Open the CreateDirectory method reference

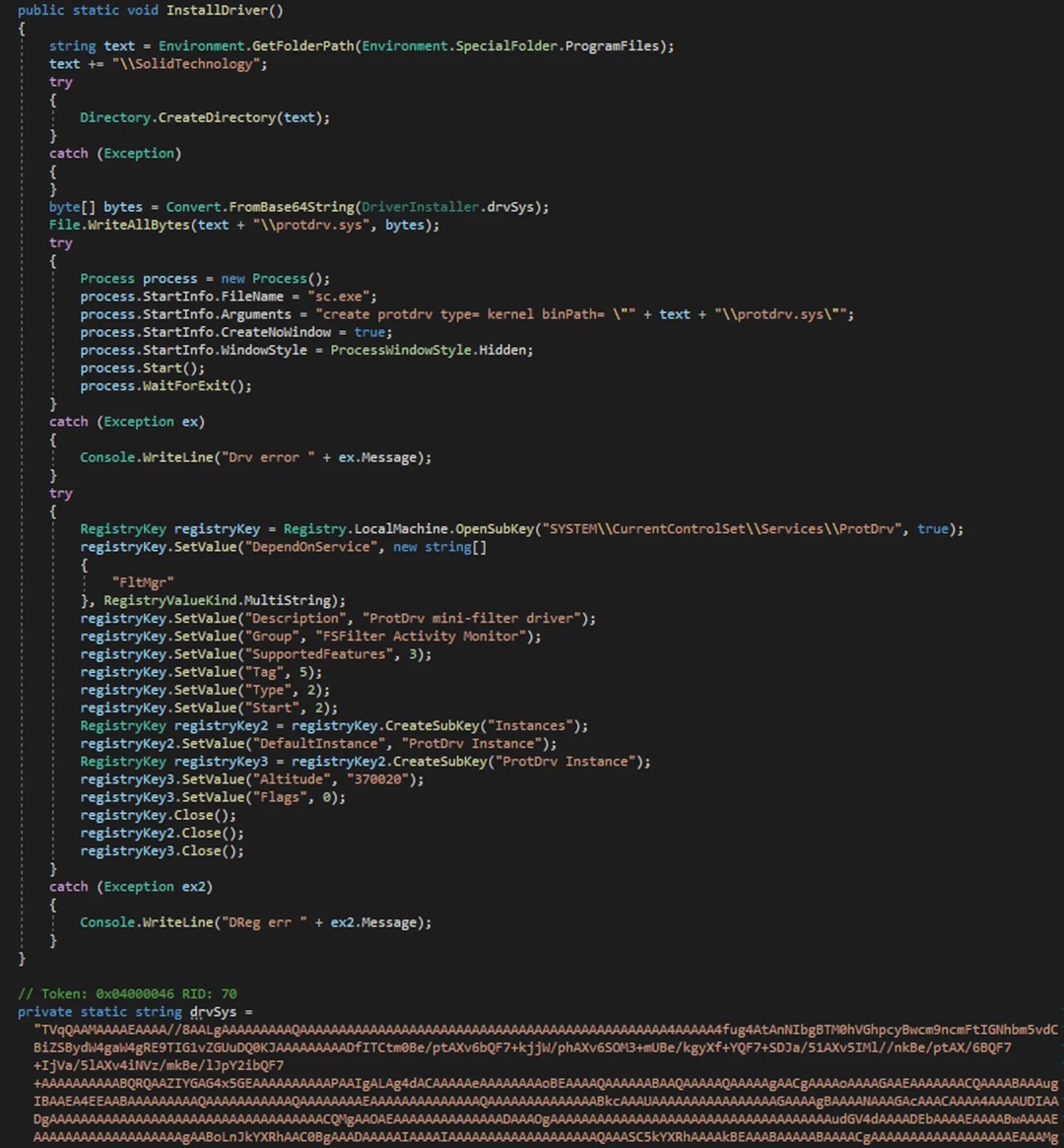(218, 117)
